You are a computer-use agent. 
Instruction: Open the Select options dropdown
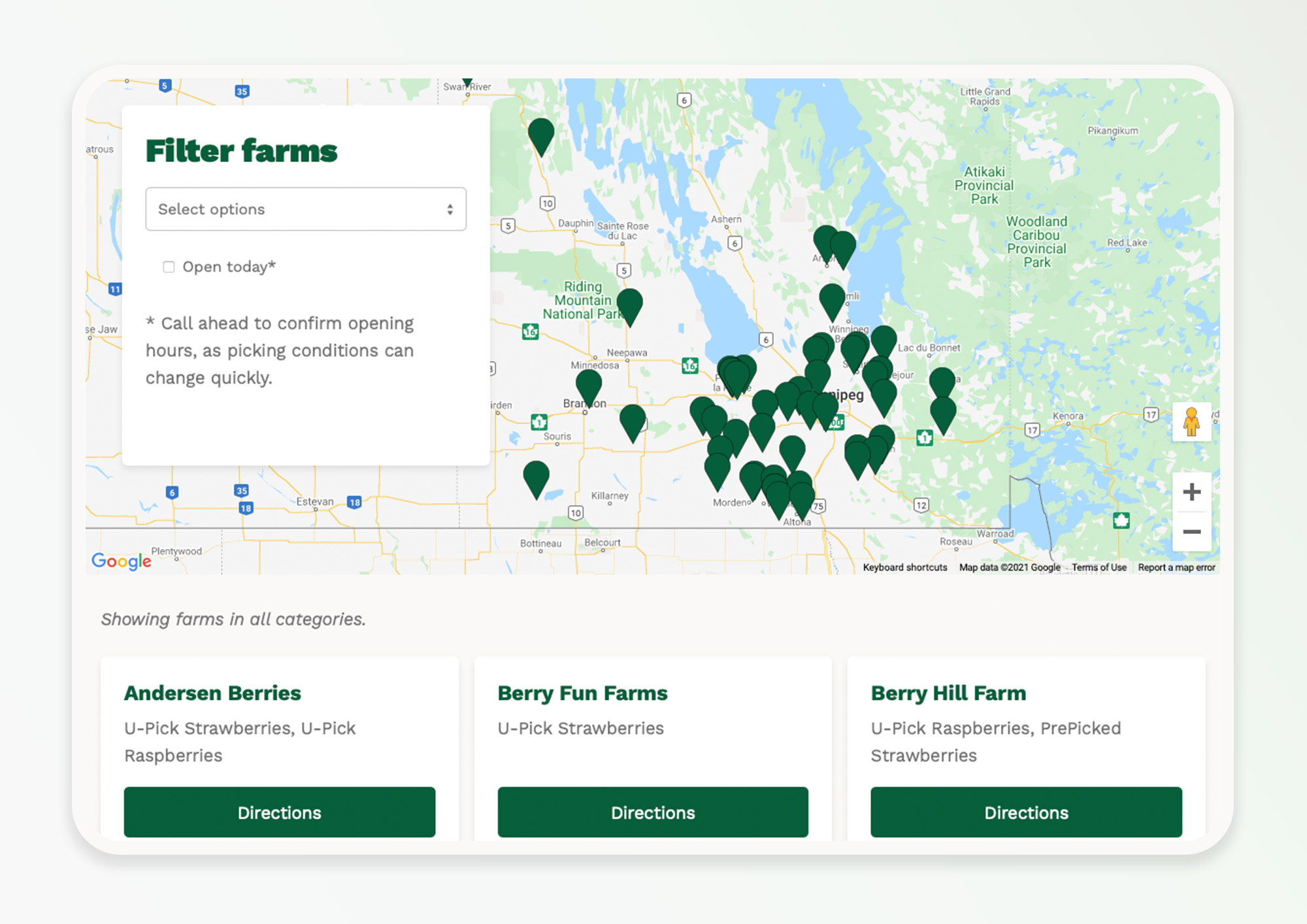click(x=307, y=209)
